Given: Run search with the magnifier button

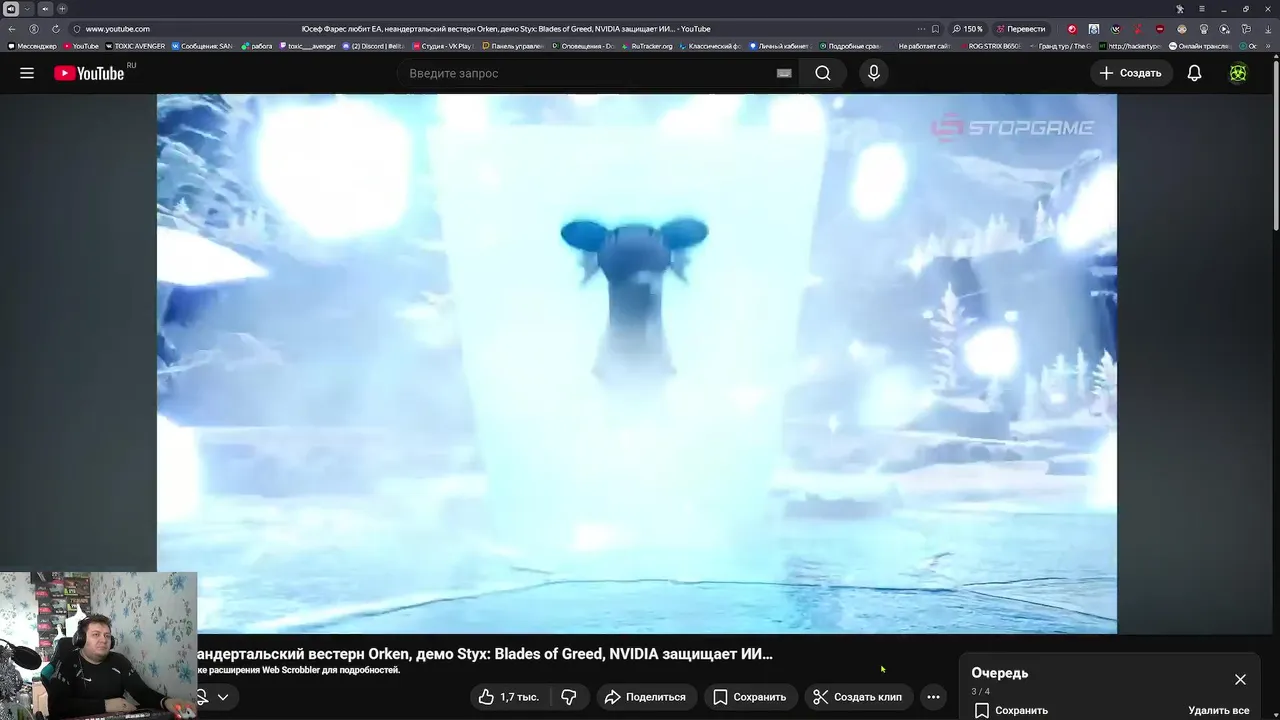Looking at the screenshot, I should click(823, 73).
